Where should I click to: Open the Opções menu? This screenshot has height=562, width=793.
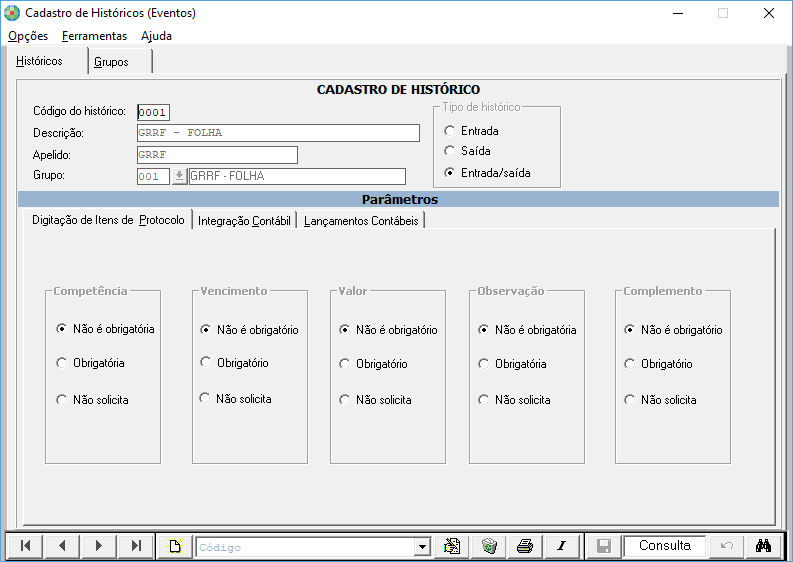pos(28,36)
